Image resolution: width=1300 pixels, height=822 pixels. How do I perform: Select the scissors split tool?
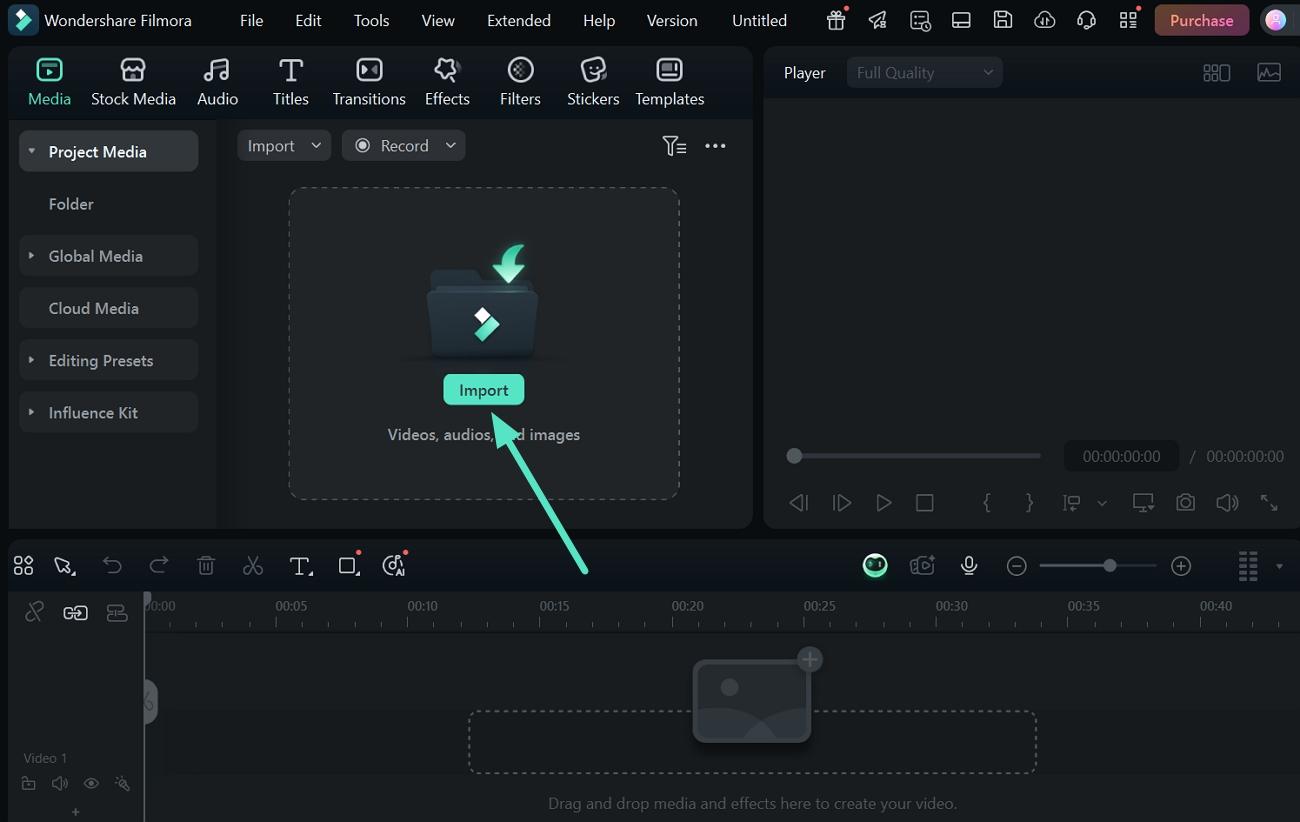click(x=253, y=566)
